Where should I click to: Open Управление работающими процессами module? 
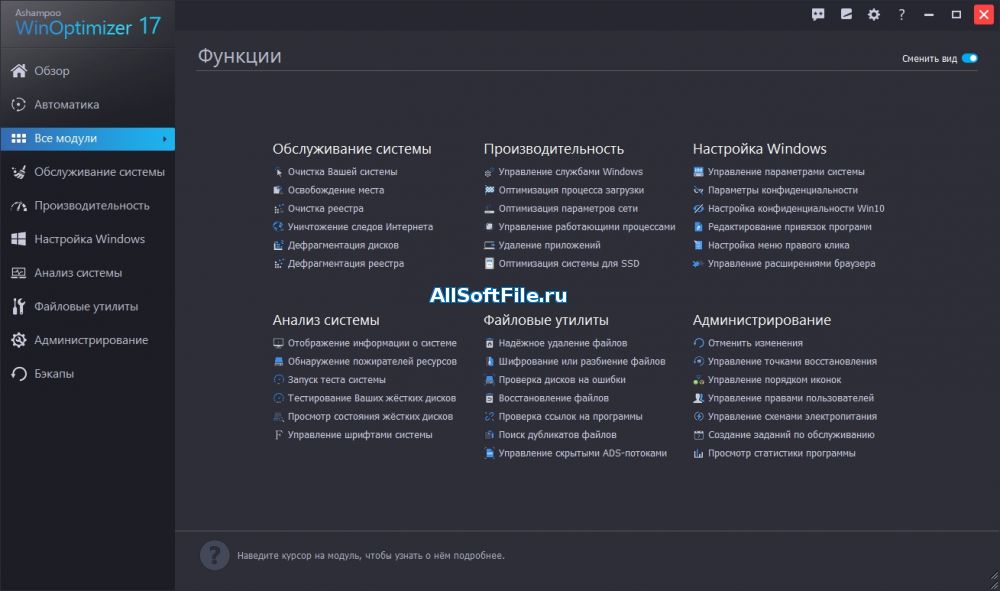[586, 227]
